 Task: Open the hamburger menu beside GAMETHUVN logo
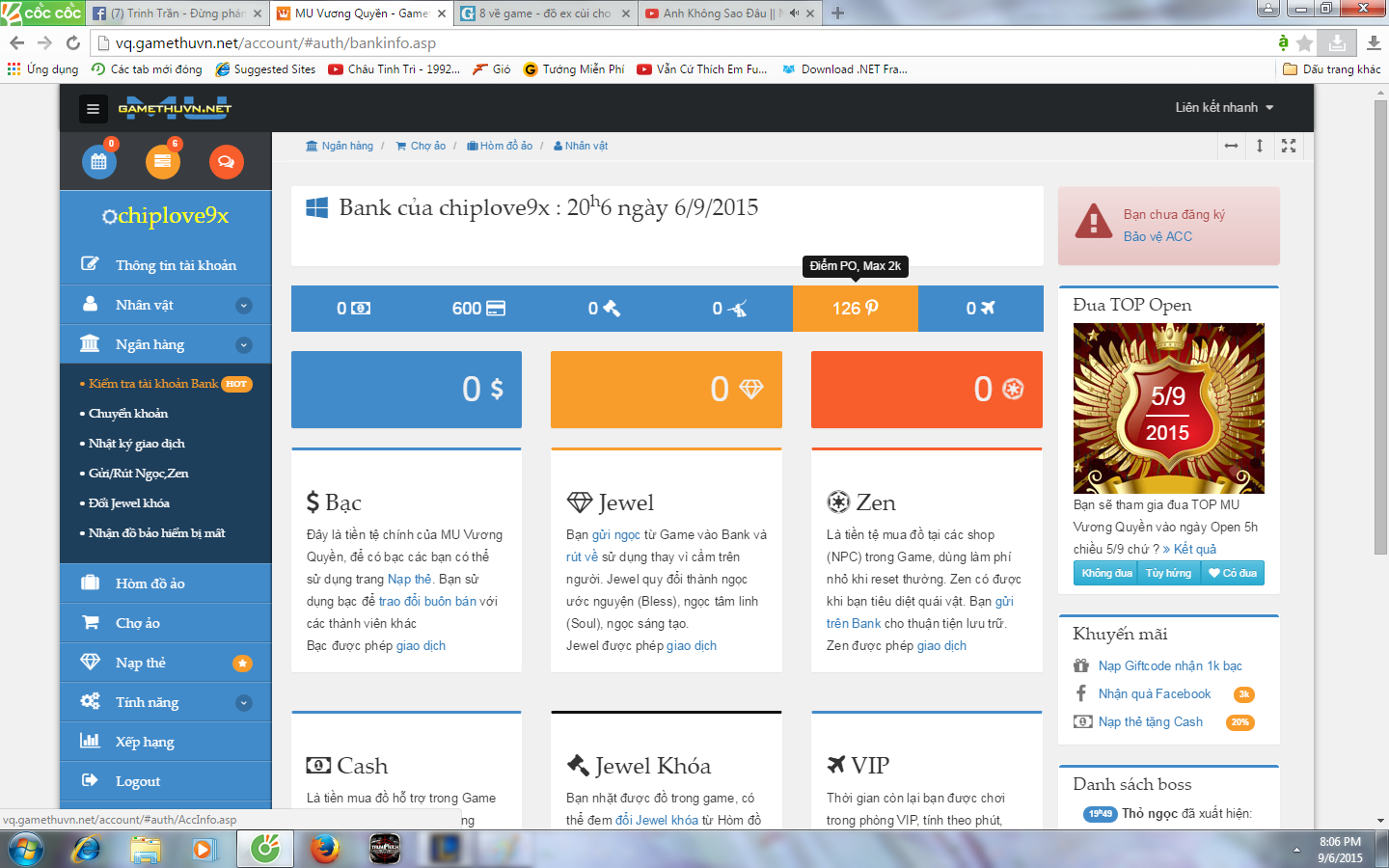click(x=93, y=109)
